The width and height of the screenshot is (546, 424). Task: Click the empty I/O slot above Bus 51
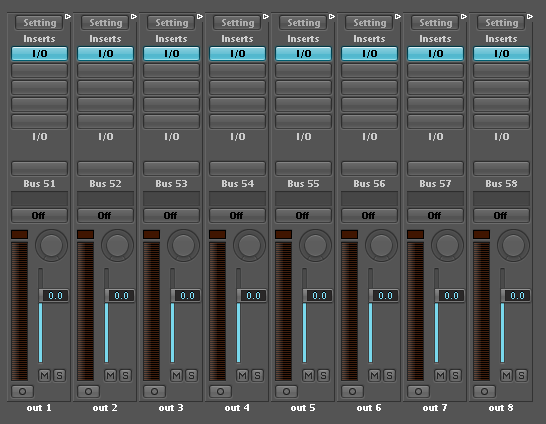click(39, 168)
